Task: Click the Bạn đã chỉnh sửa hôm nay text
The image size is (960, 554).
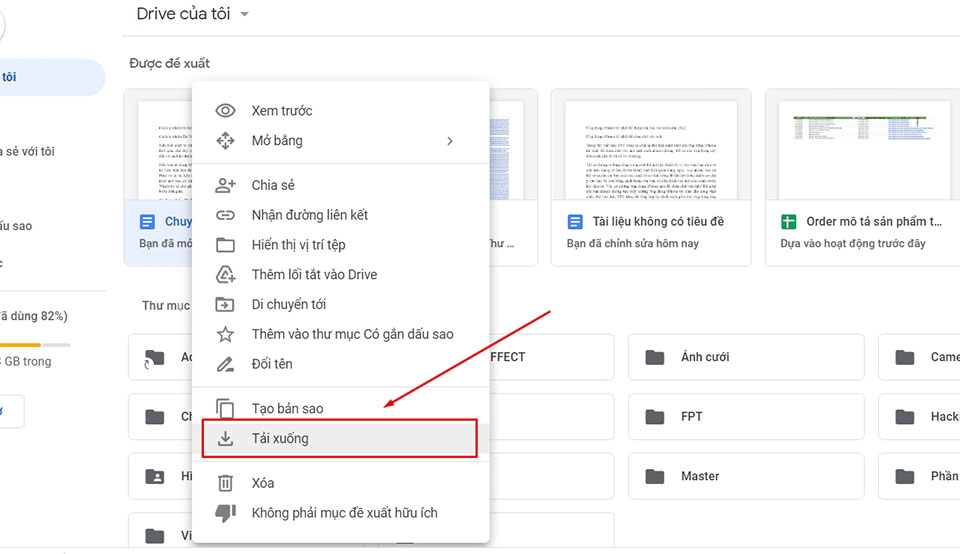Action: tap(632, 244)
